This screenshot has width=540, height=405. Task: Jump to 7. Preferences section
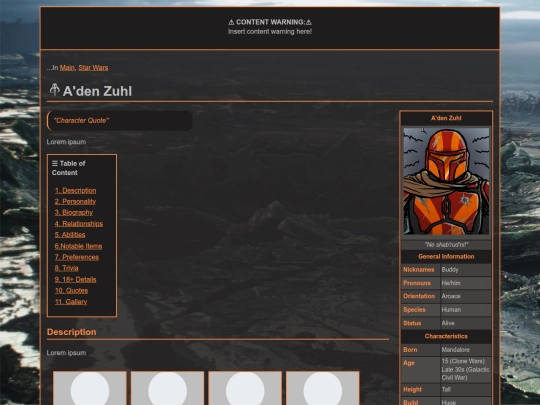[76, 257]
